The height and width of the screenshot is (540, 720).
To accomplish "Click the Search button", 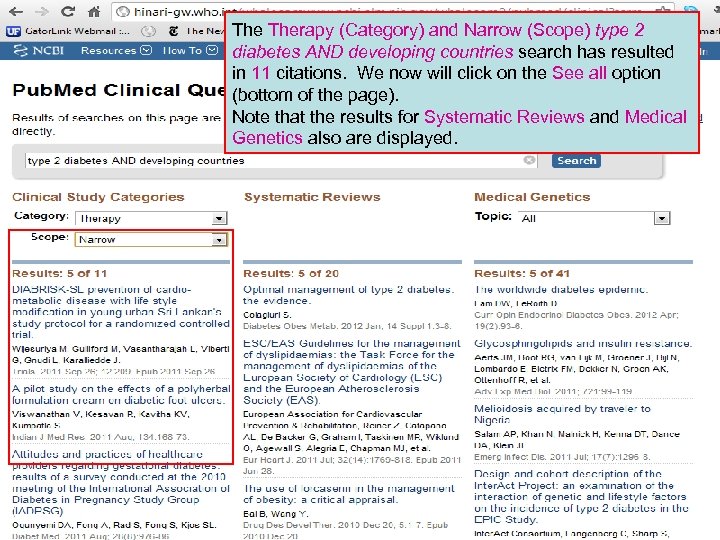I will 576,161.
